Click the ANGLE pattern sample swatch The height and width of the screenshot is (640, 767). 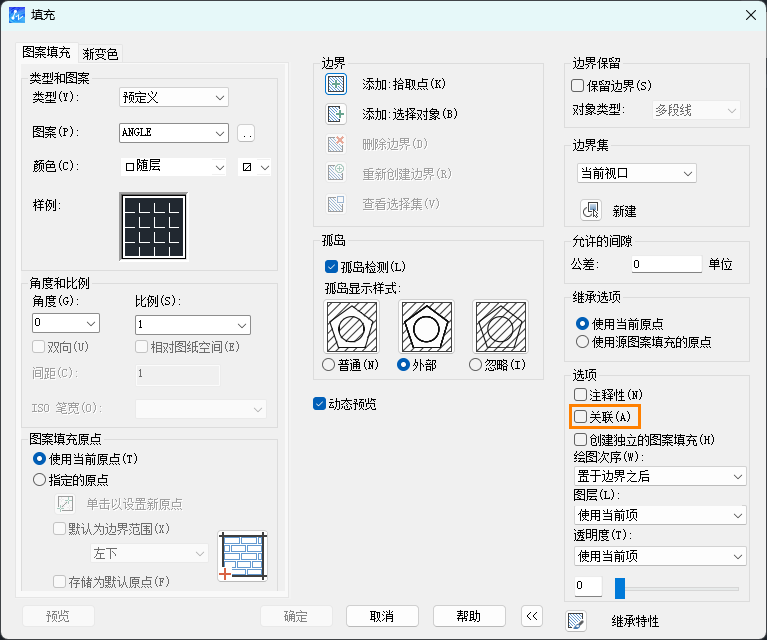click(x=154, y=227)
